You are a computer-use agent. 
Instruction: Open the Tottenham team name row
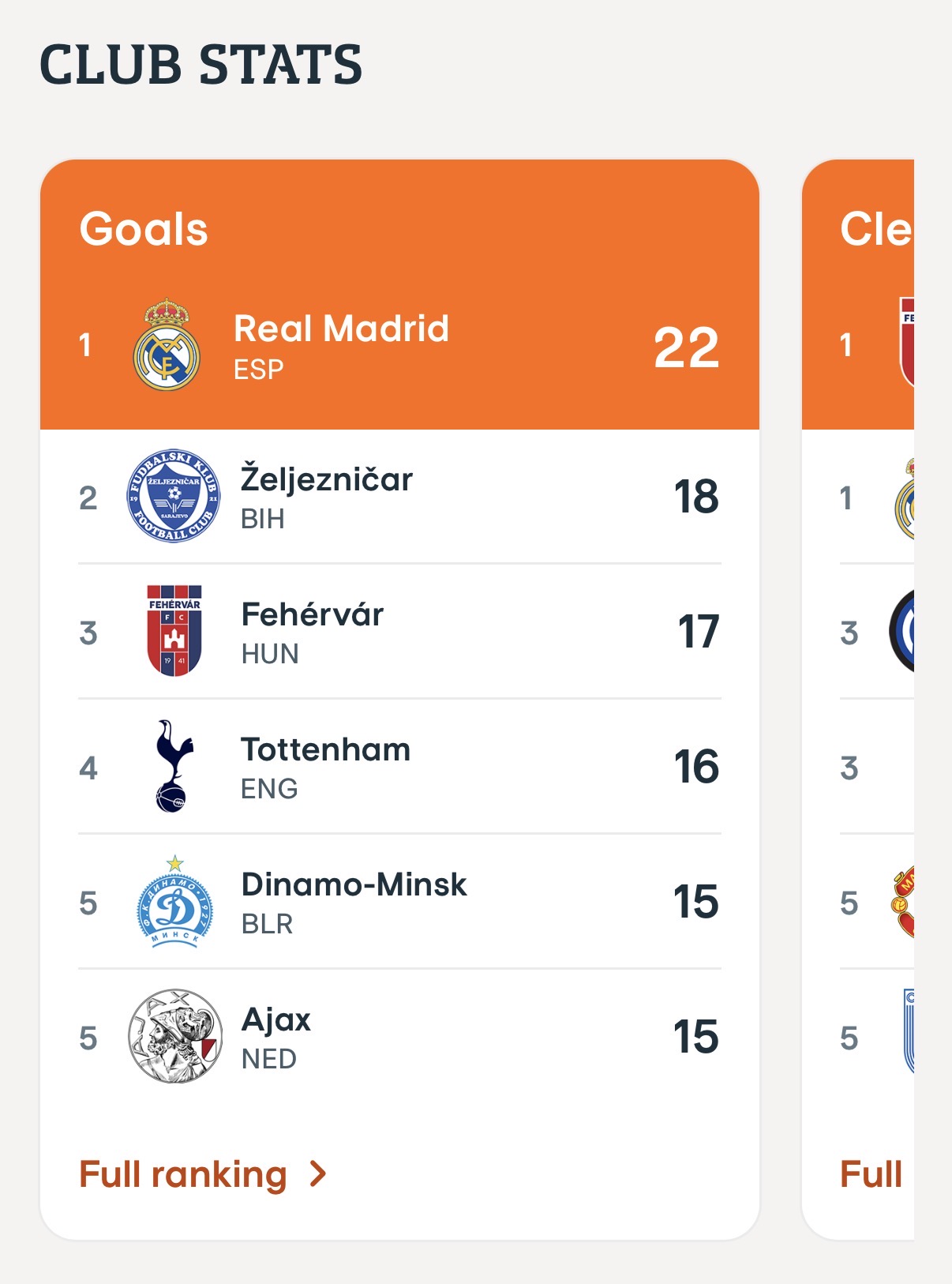(x=399, y=767)
